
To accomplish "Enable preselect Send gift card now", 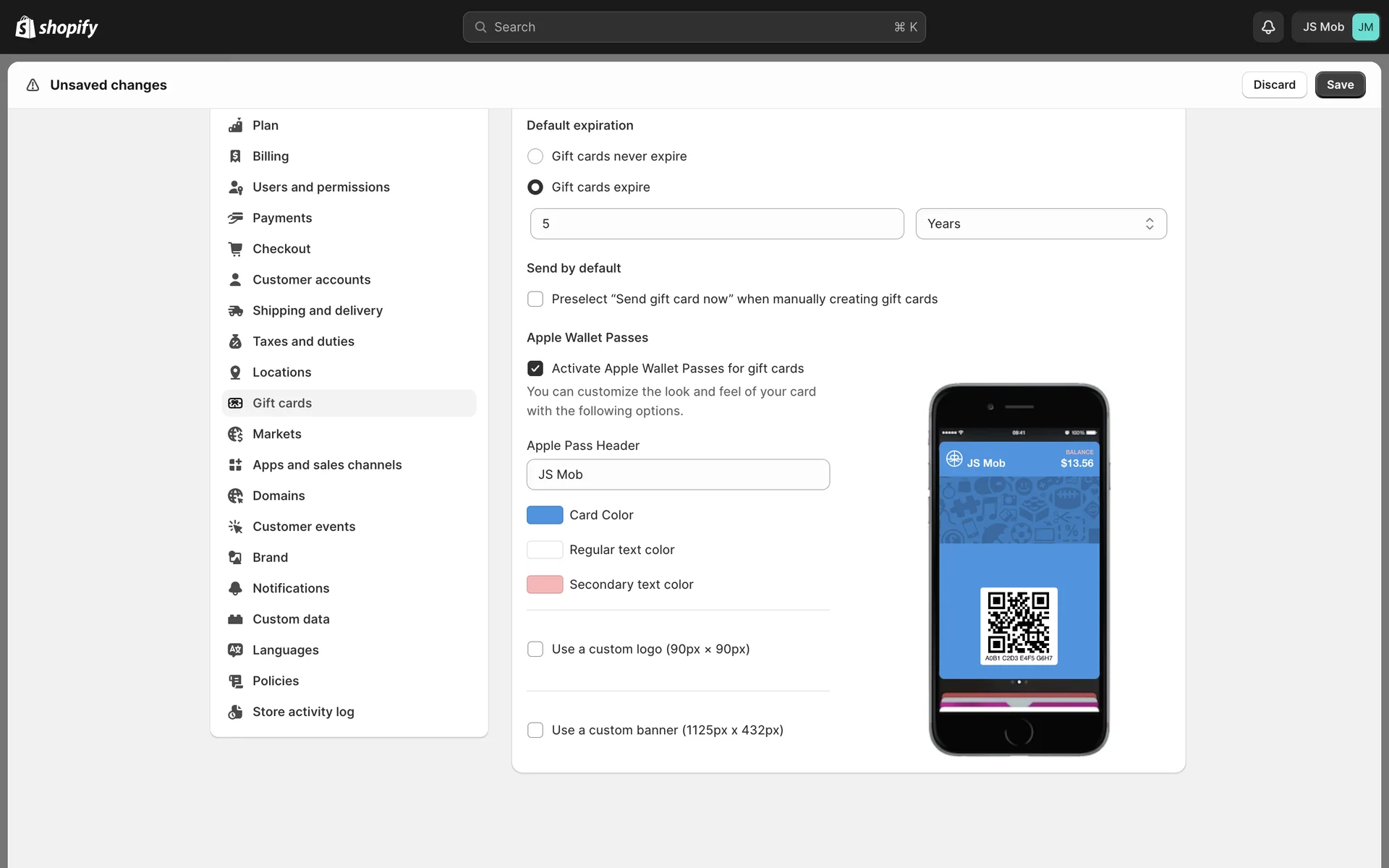I will (x=535, y=299).
